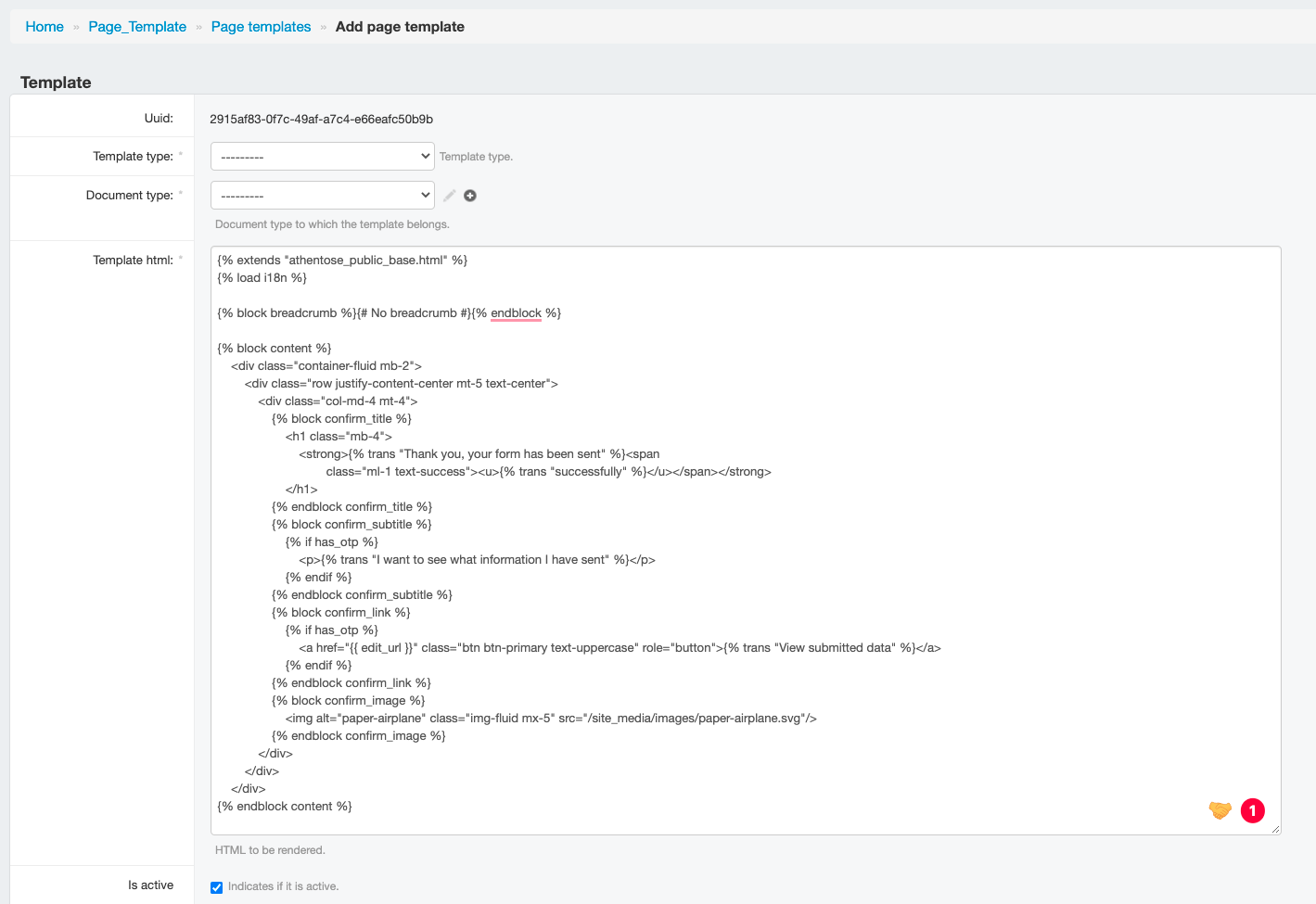1316x904 pixels.
Task: Click the red-underlined endblock word
Action: (x=516, y=313)
